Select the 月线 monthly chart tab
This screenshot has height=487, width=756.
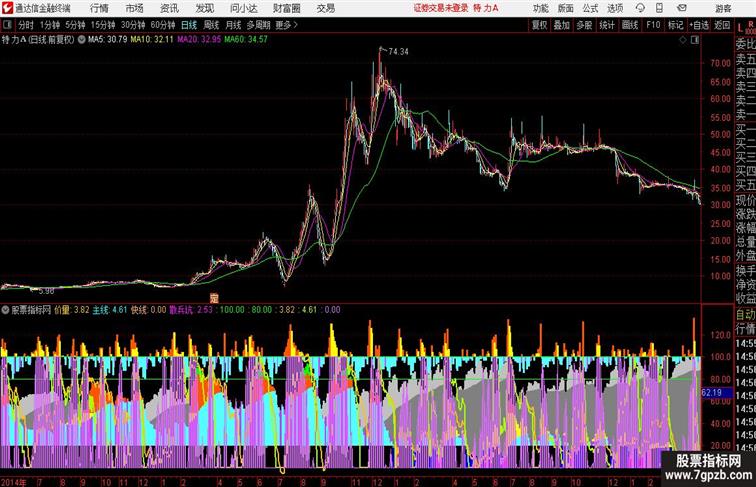(x=233, y=25)
